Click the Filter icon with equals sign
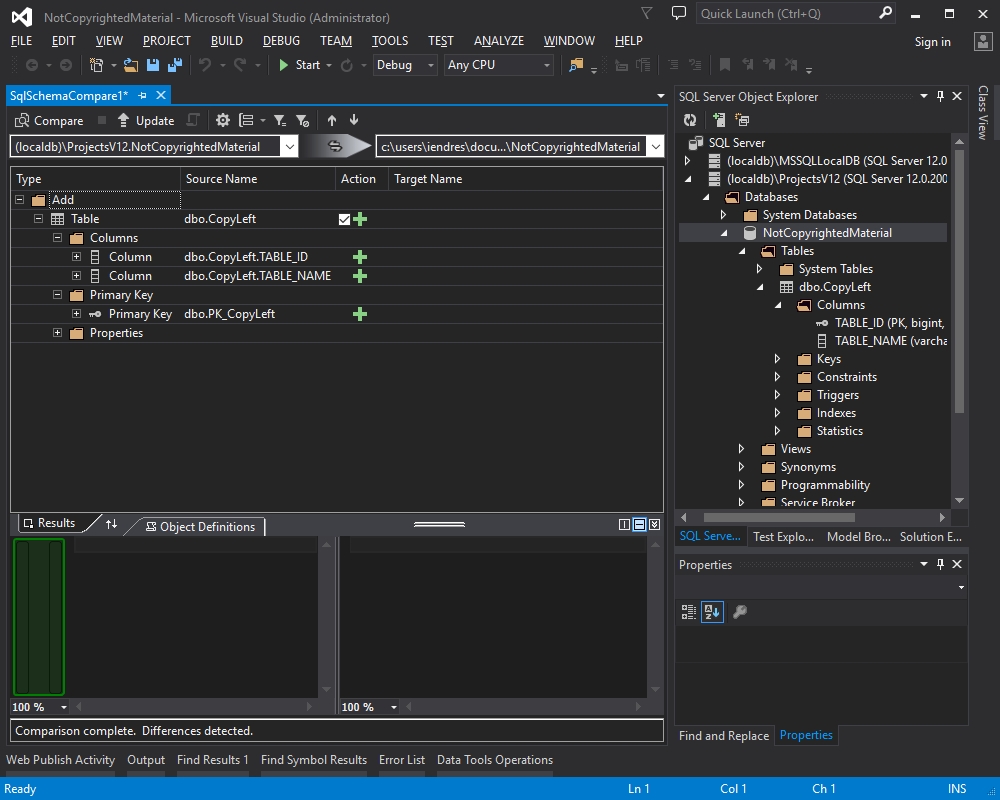 [279, 120]
